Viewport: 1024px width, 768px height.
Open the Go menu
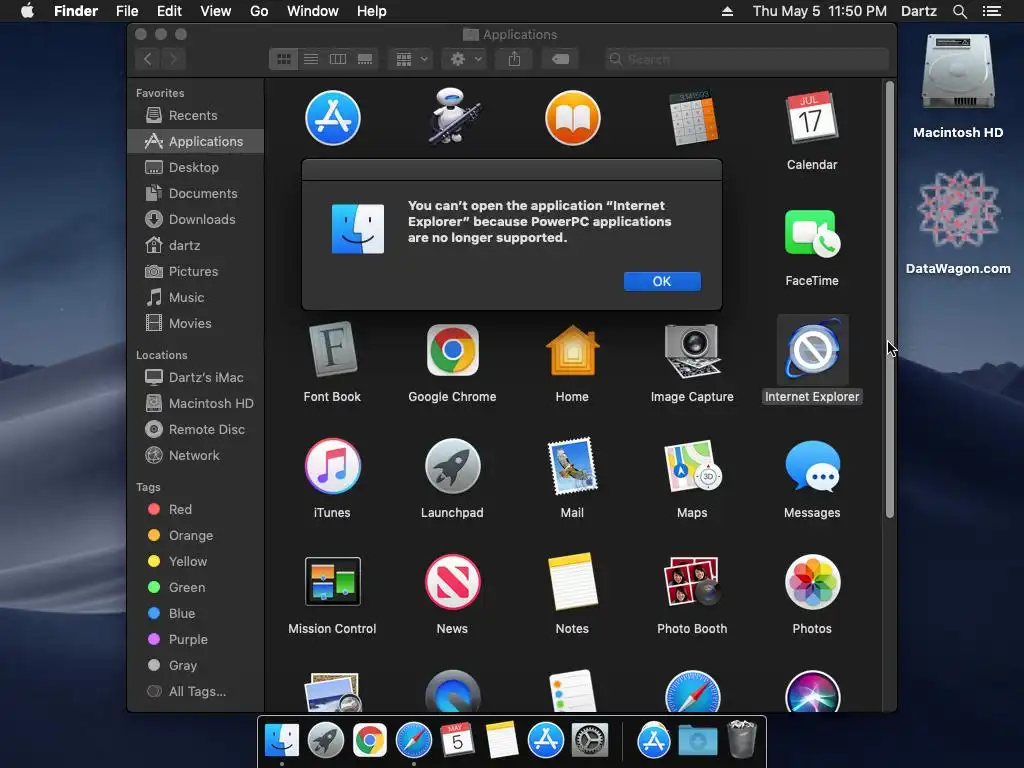click(x=259, y=11)
